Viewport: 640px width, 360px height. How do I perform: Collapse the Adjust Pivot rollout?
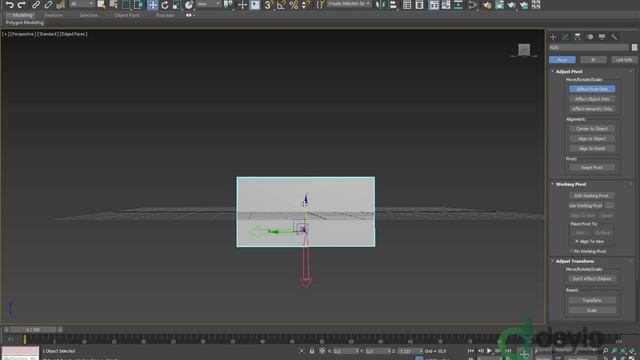569,71
